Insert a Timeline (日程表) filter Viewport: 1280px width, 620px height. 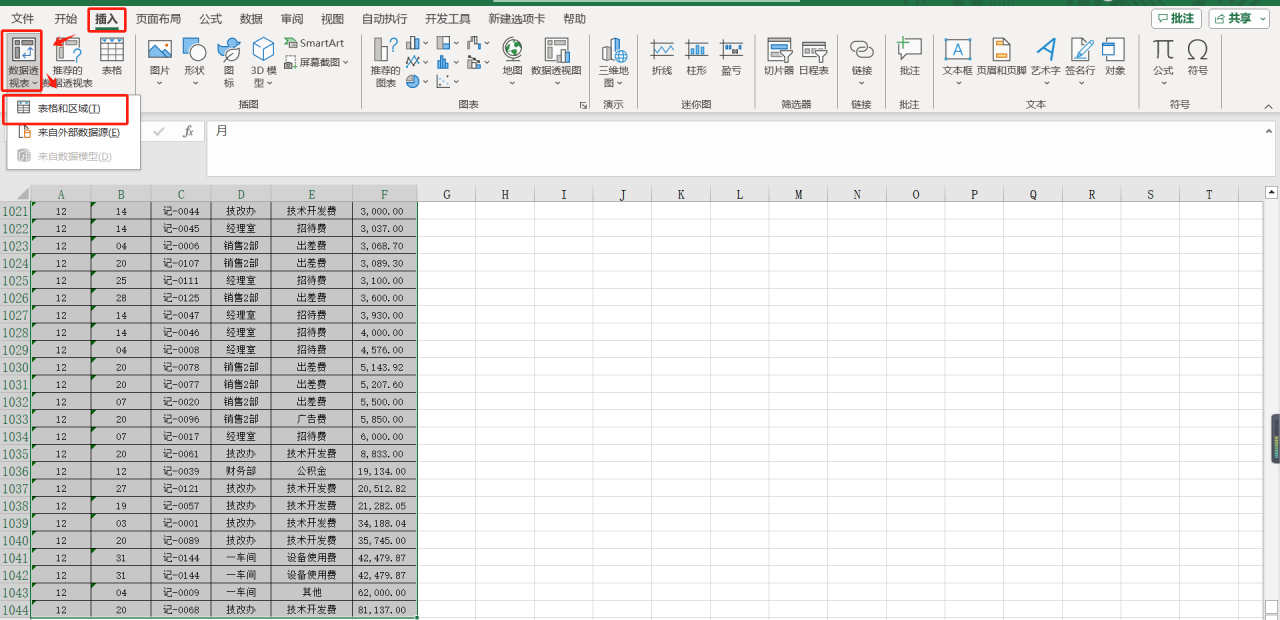point(814,58)
